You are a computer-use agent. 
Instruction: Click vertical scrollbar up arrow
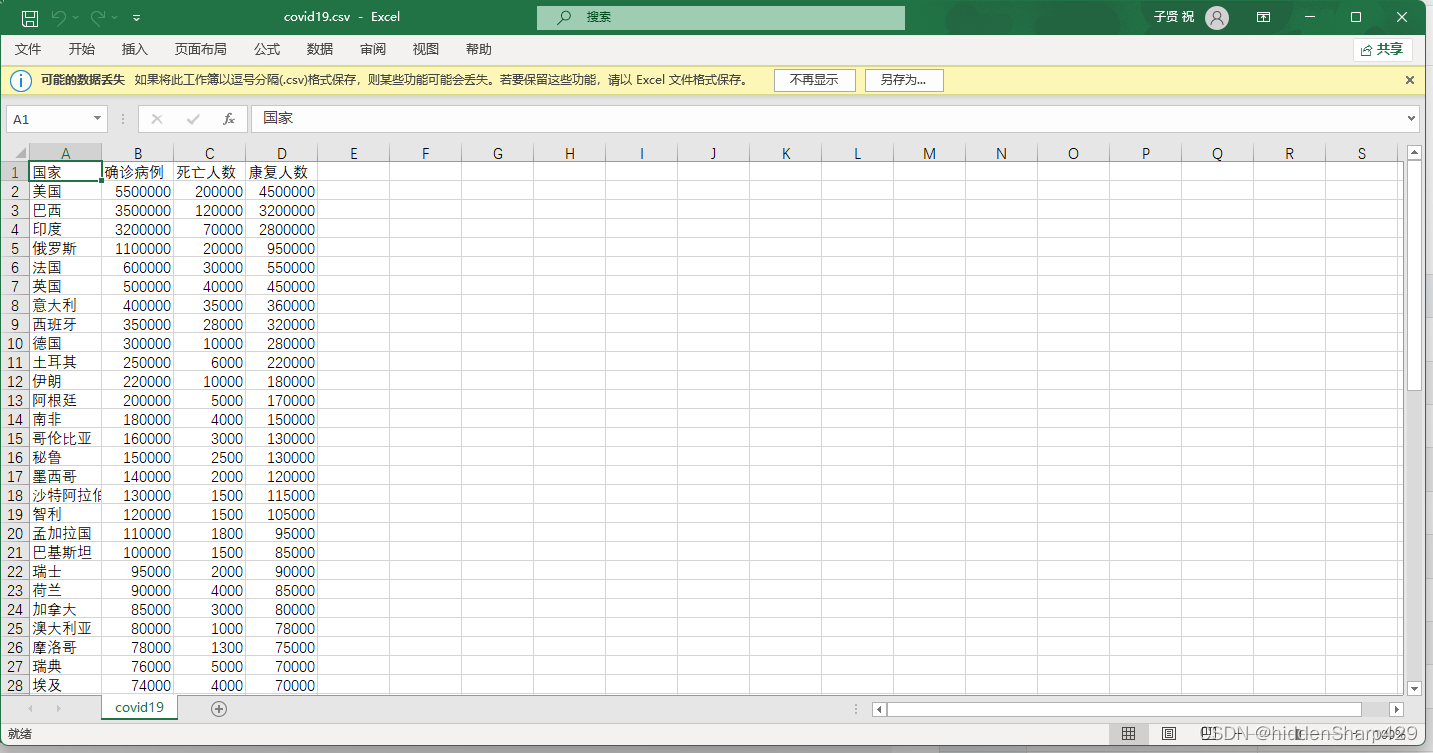click(x=1414, y=152)
